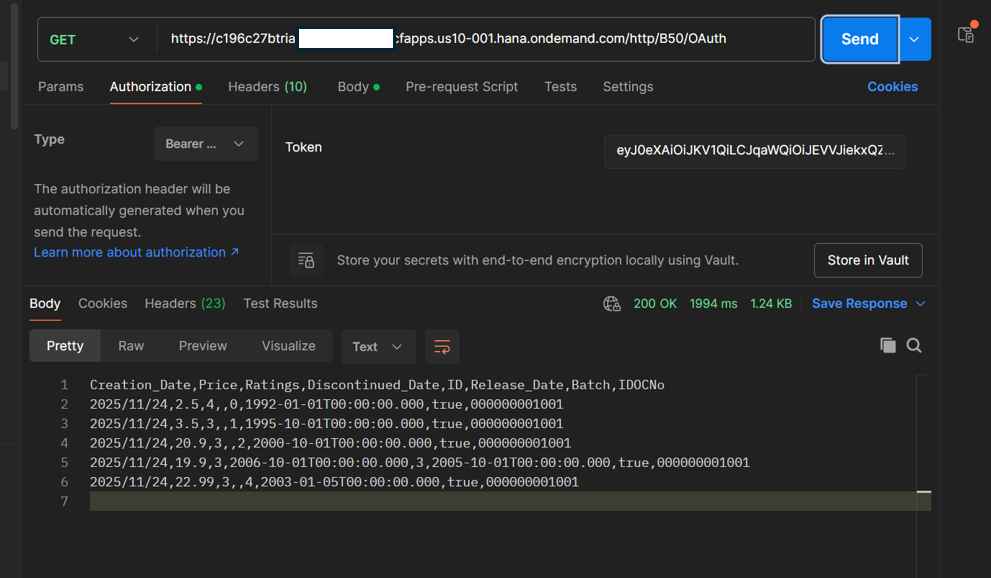Copy the response with copy icon
Image resolution: width=991 pixels, height=578 pixels.
coord(888,346)
